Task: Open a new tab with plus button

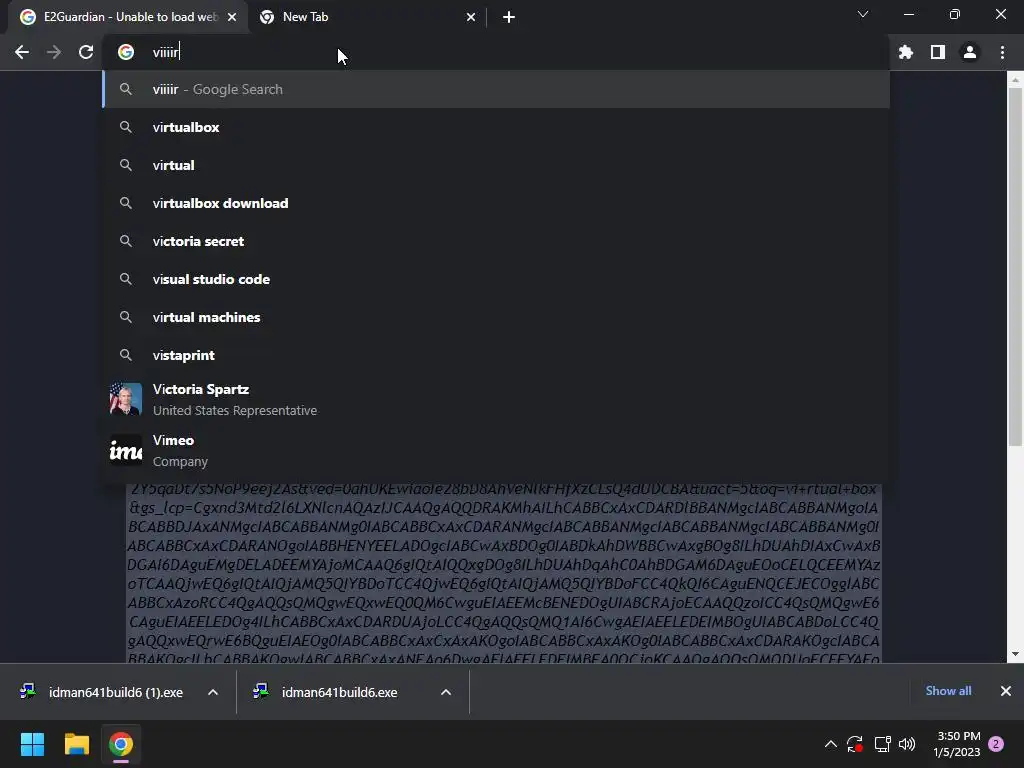Action: pos(509,17)
